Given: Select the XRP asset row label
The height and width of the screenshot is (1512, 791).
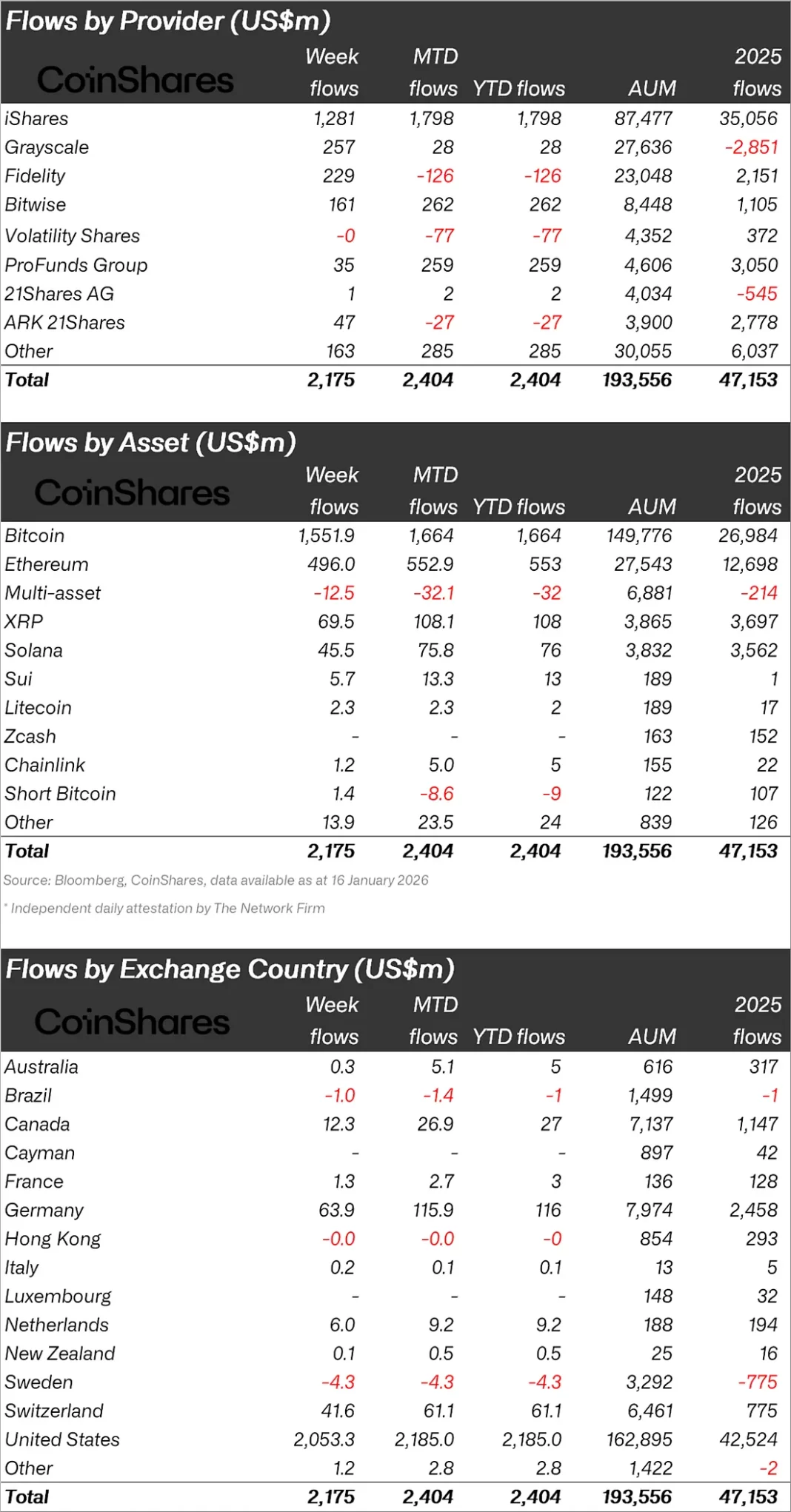Looking at the screenshot, I should 24,622.
